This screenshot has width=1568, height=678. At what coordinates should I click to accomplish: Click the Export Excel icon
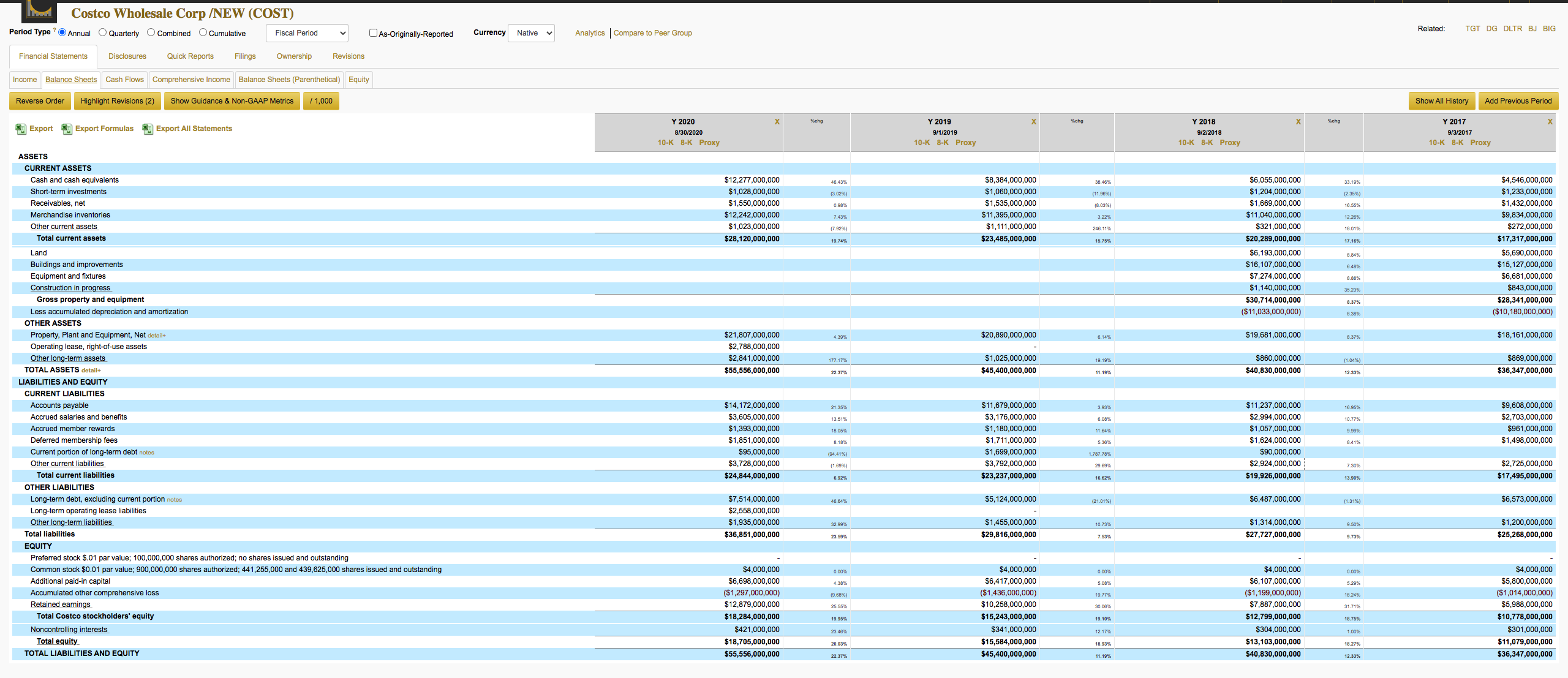(21, 129)
